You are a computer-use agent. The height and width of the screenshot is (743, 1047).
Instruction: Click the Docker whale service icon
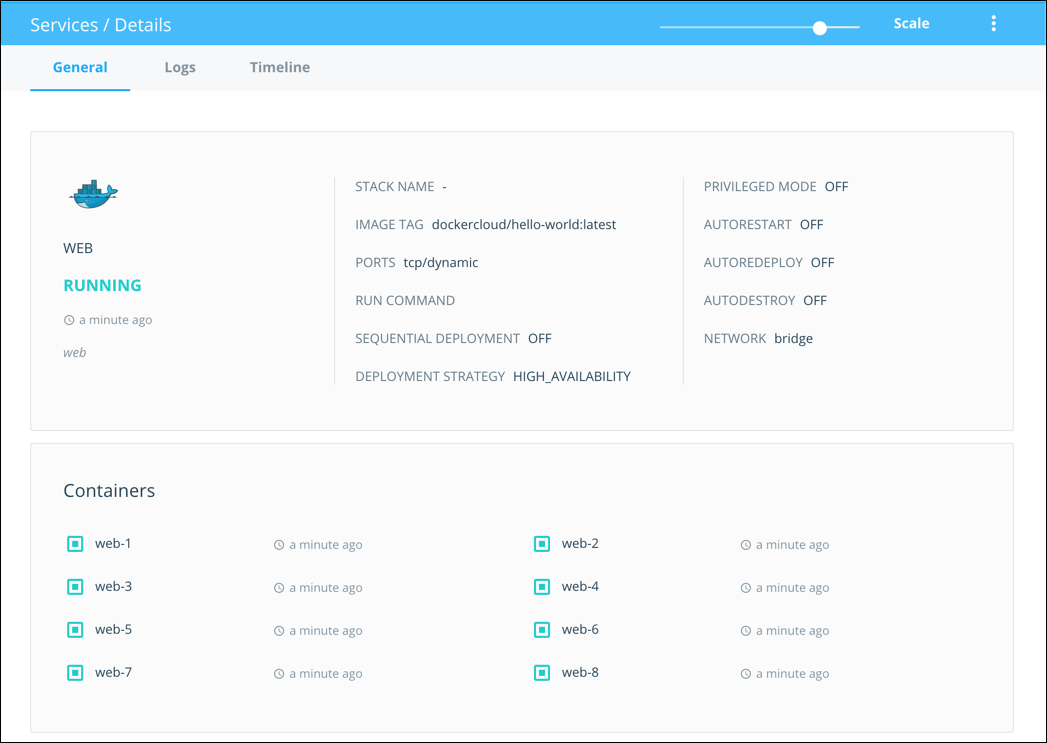[x=93, y=194]
